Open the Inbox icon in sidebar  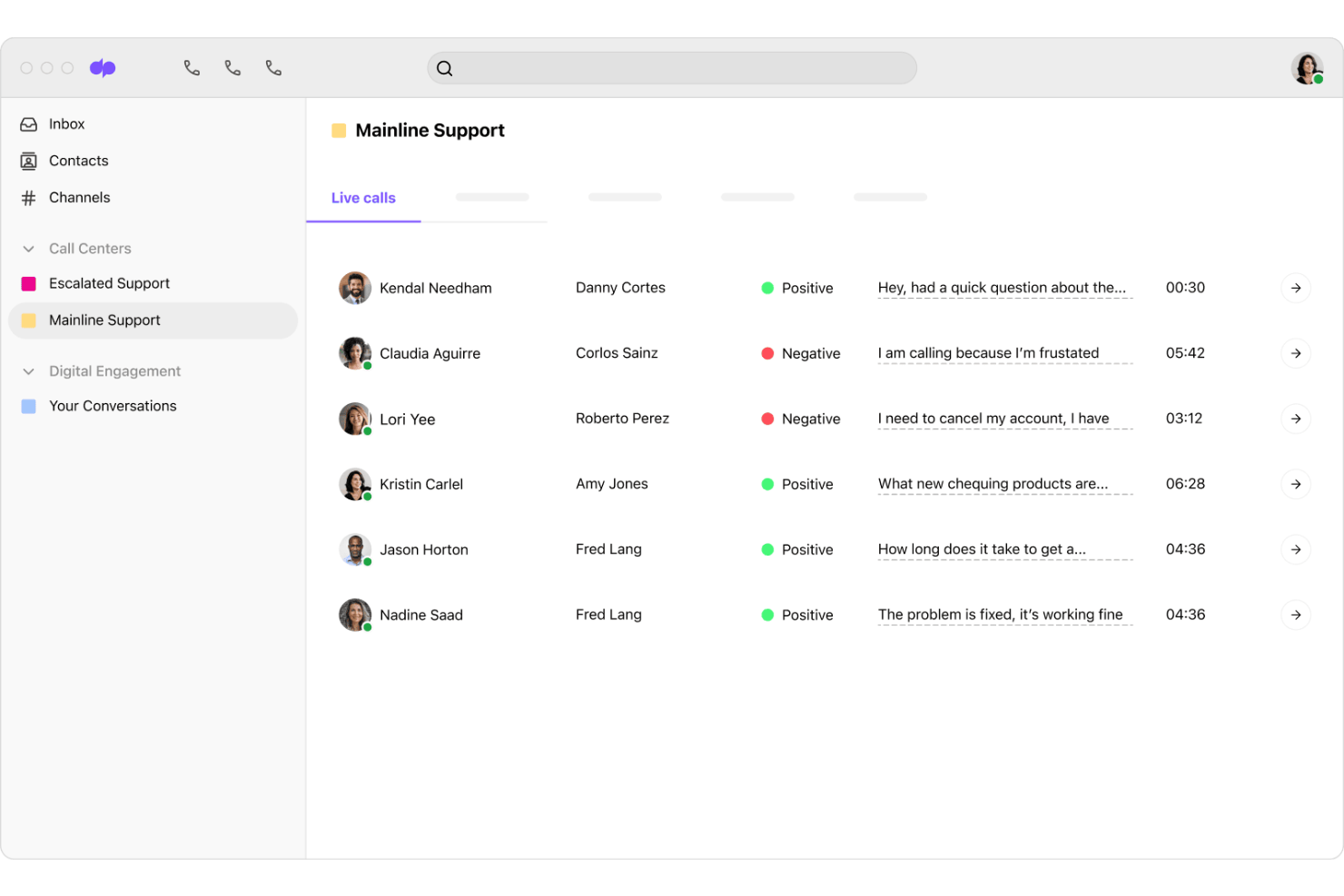[x=29, y=124]
